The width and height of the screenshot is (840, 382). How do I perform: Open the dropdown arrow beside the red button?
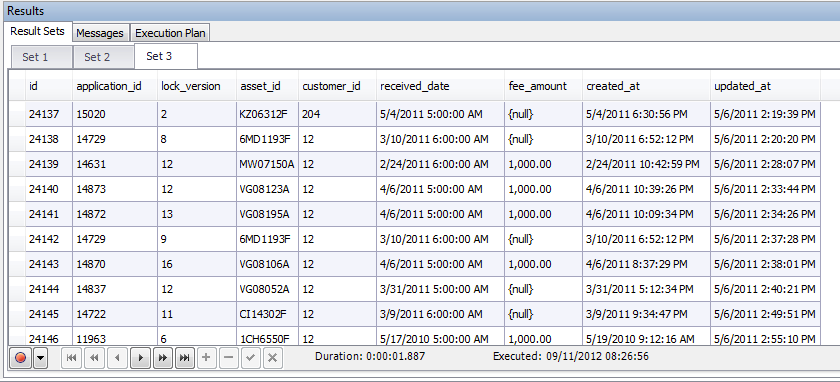[x=41, y=358]
